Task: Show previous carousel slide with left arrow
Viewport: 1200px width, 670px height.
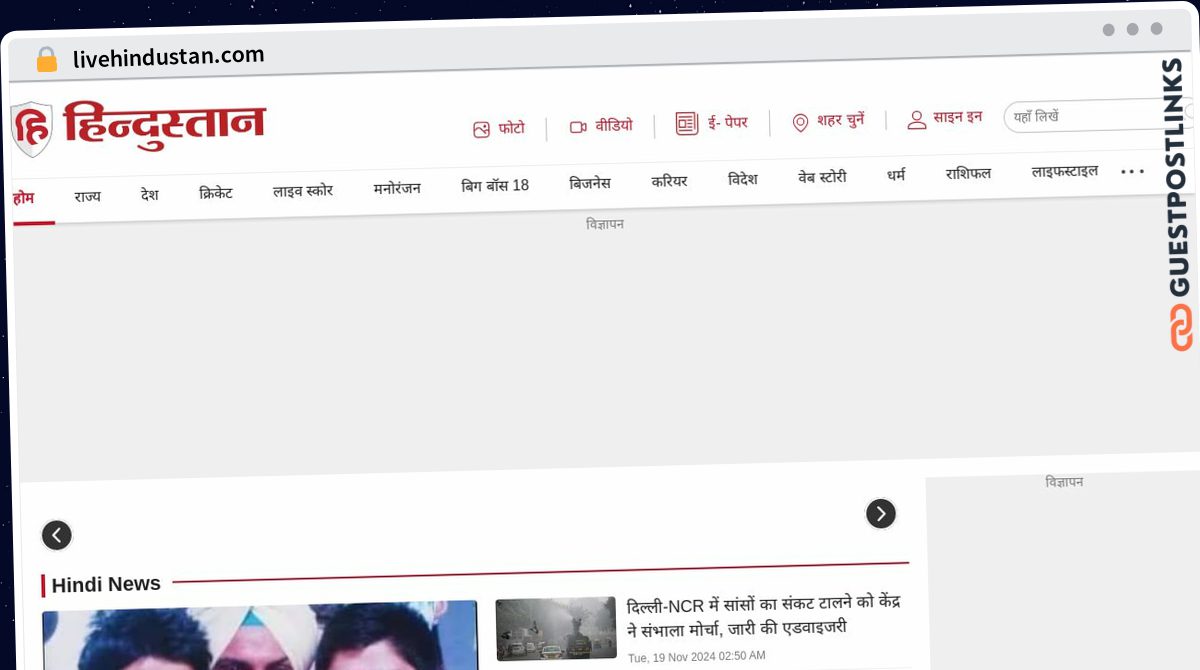Action: tap(57, 536)
